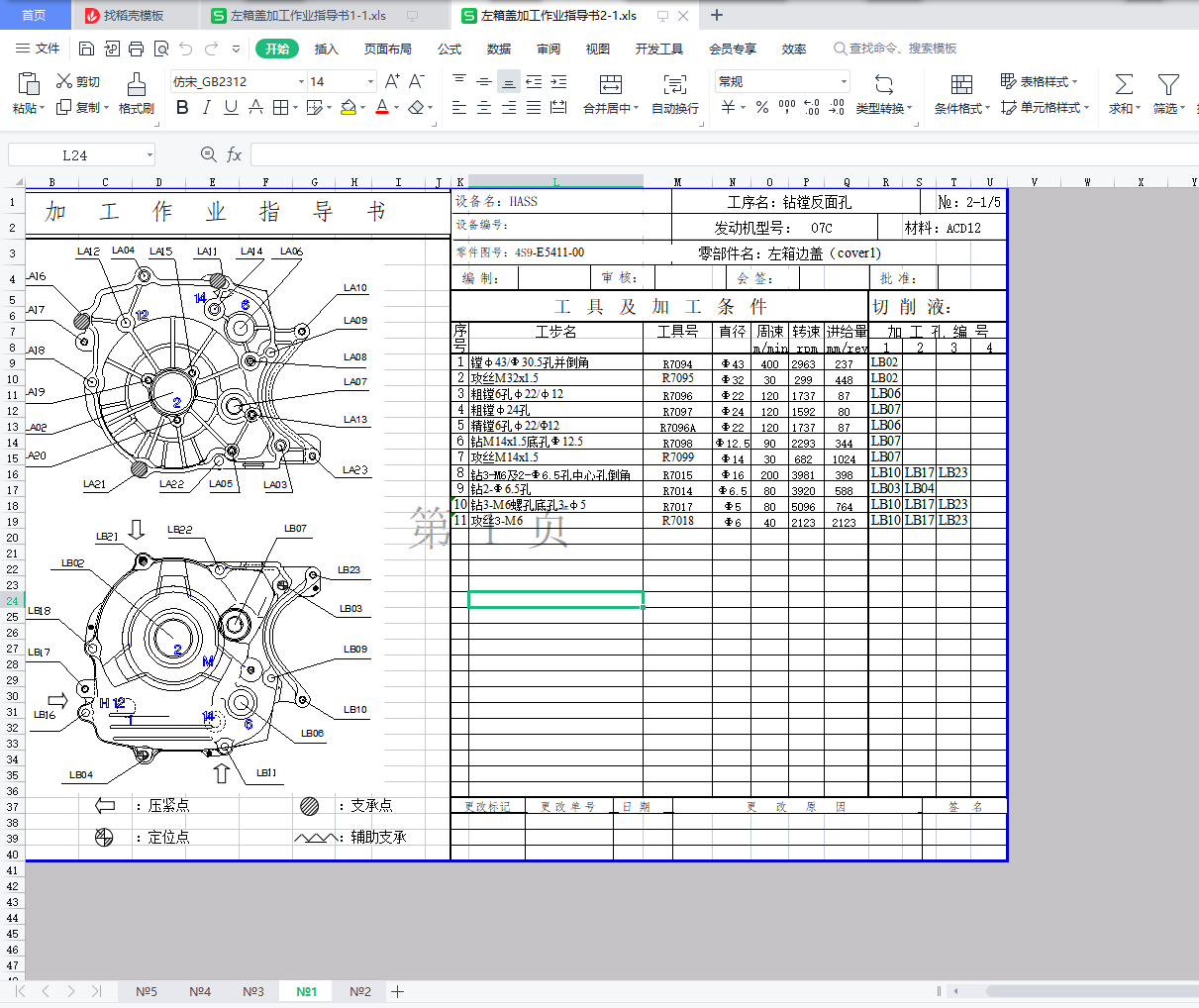Open the font size dropdown showing 14
The image size is (1199, 1008).
tap(370, 81)
